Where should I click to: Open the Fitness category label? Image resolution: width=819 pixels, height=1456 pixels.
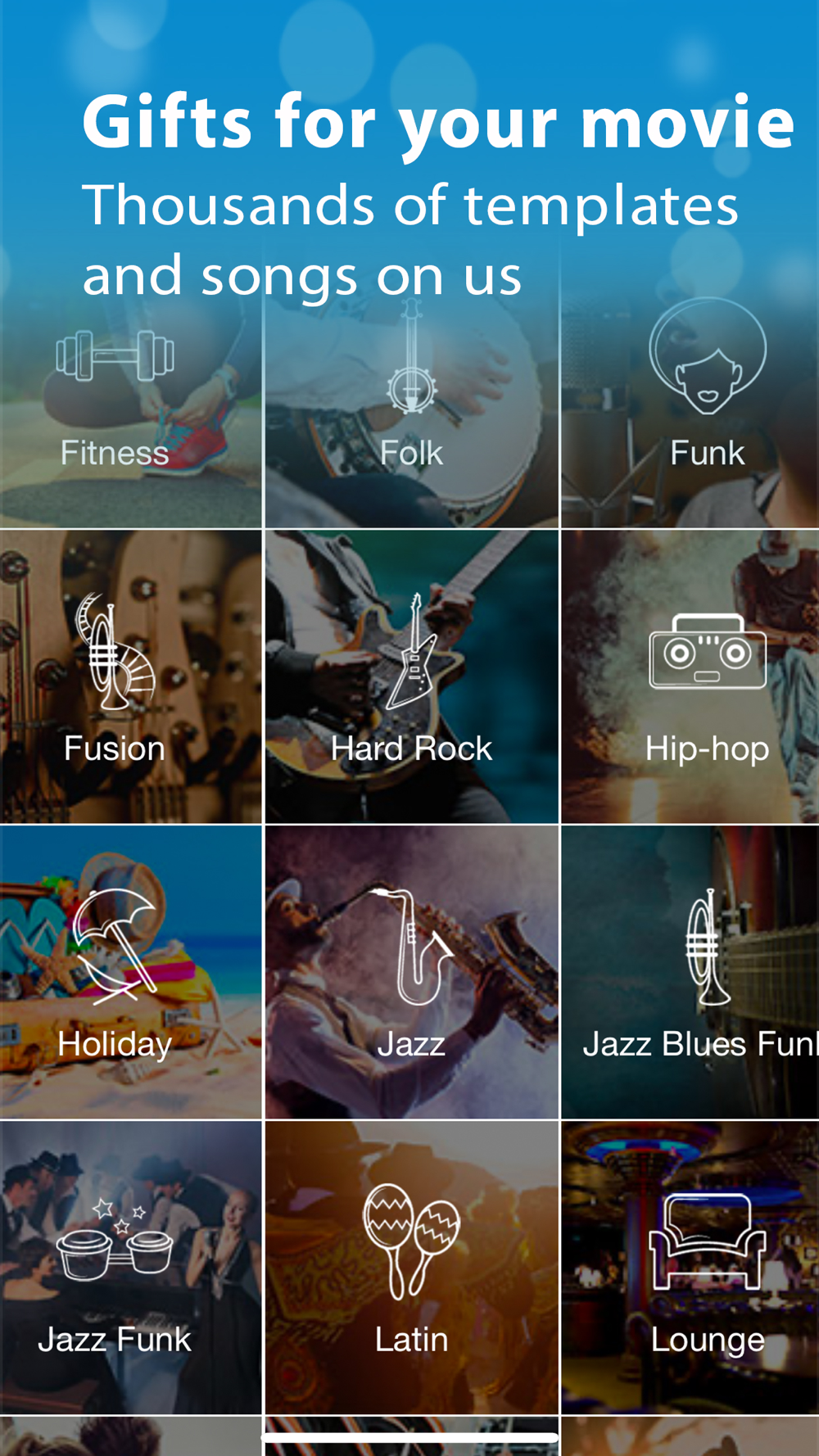tap(115, 453)
